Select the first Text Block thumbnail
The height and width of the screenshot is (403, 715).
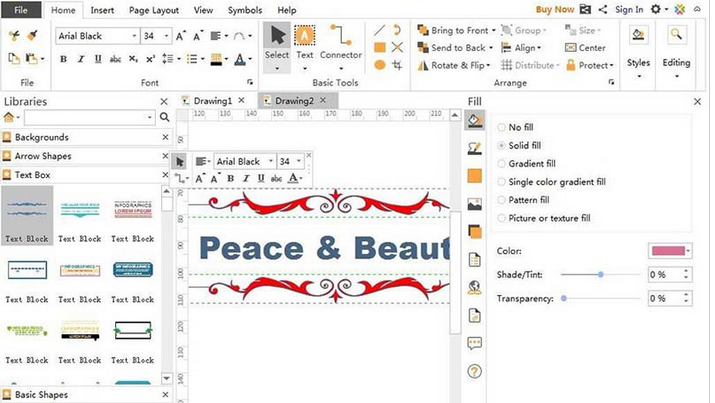[x=27, y=215]
